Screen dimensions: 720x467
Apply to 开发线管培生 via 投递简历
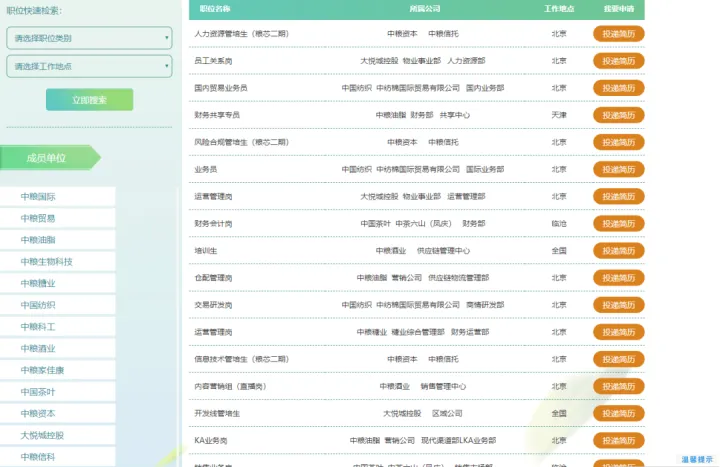(619, 413)
